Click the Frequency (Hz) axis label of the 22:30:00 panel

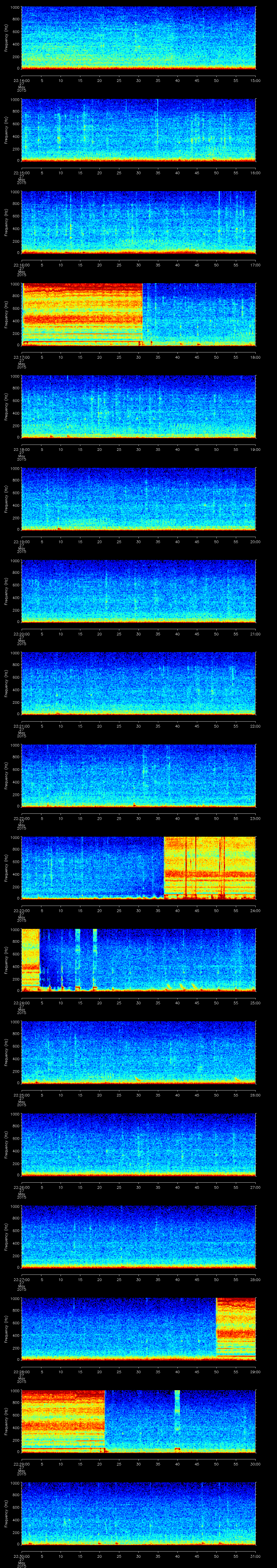pyautogui.click(x=6, y=1513)
